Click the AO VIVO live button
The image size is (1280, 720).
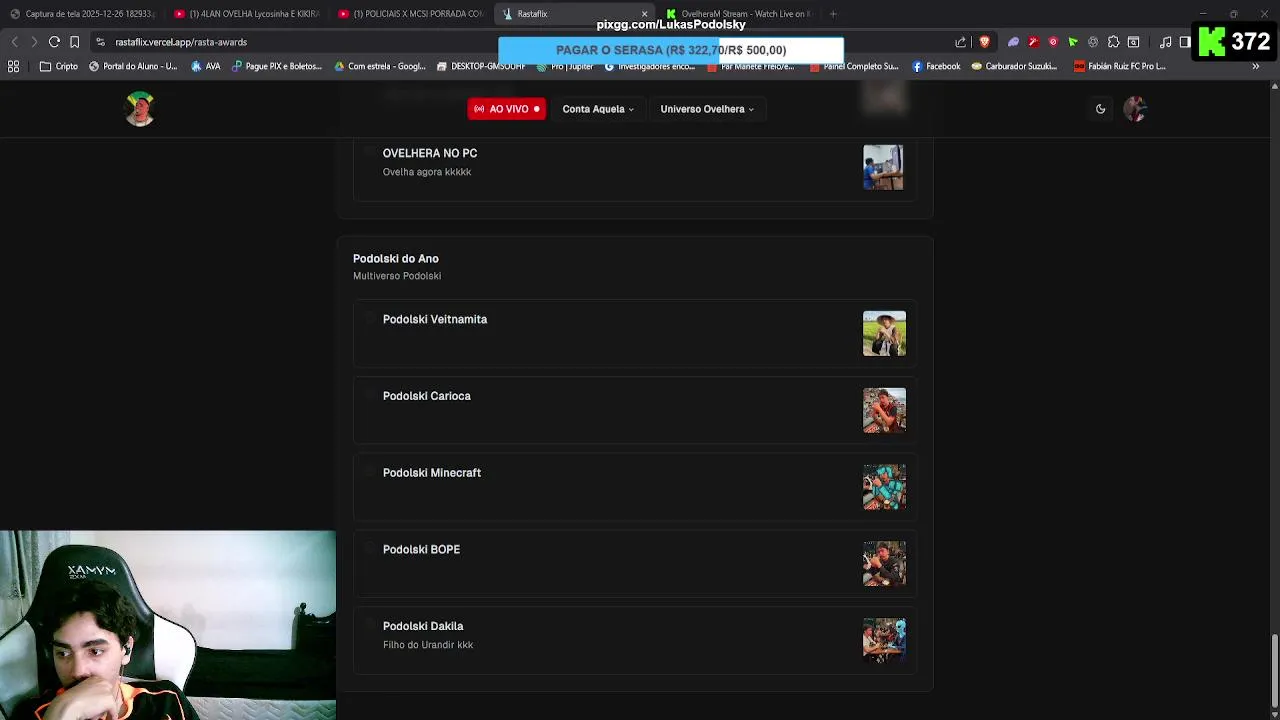(x=507, y=109)
